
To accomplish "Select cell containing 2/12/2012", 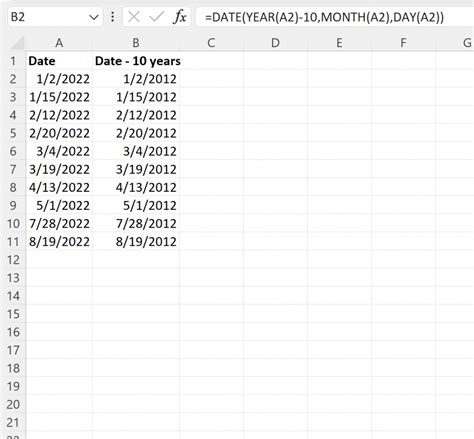I will click(x=136, y=115).
